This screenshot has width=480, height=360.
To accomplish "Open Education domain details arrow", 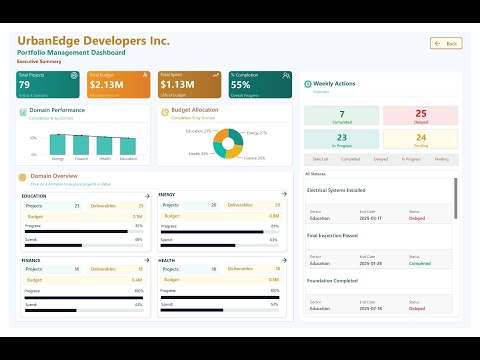I will (x=147, y=196).
